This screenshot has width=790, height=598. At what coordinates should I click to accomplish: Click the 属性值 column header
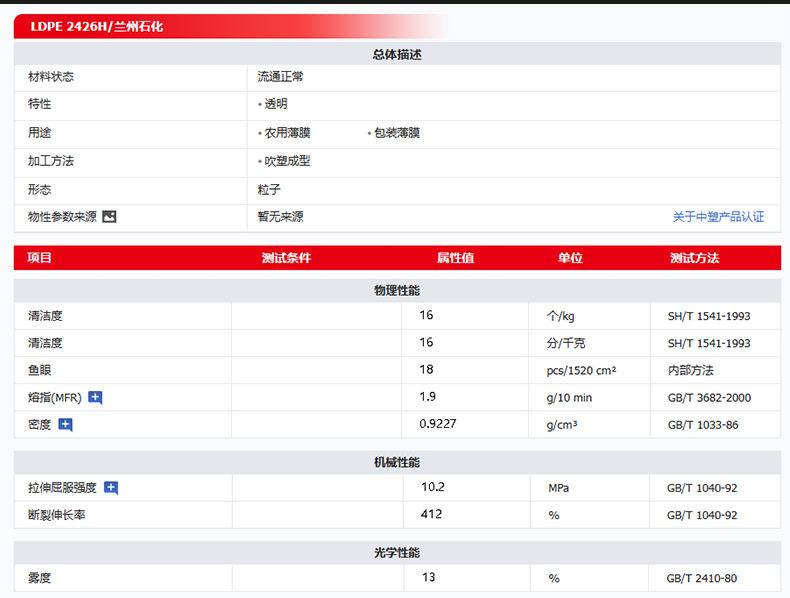pyautogui.click(x=455, y=258)
